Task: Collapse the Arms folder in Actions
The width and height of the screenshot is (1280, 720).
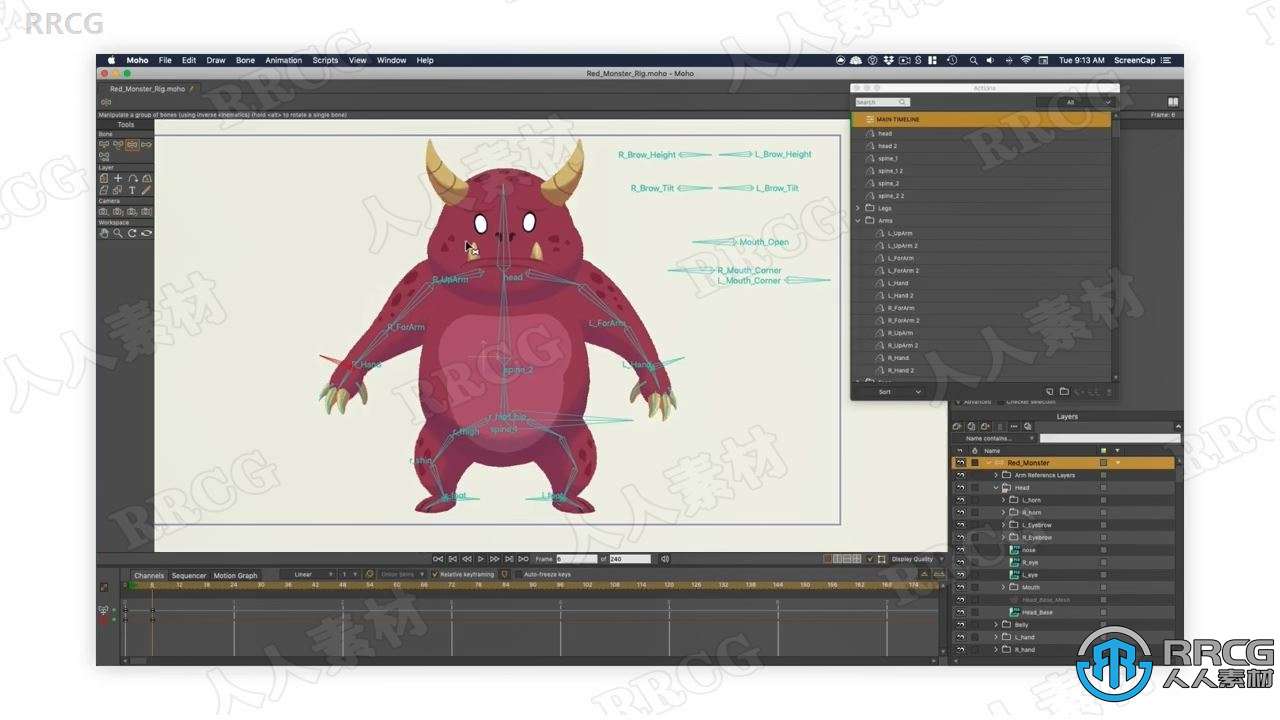Action: [858, 220]
